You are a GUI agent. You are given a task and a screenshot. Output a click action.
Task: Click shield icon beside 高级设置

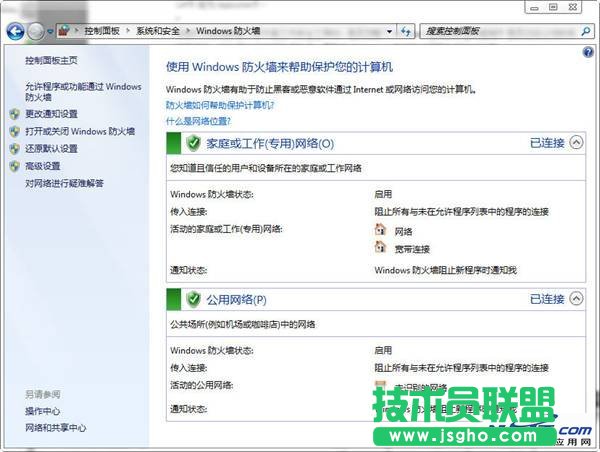coord(15,166)
